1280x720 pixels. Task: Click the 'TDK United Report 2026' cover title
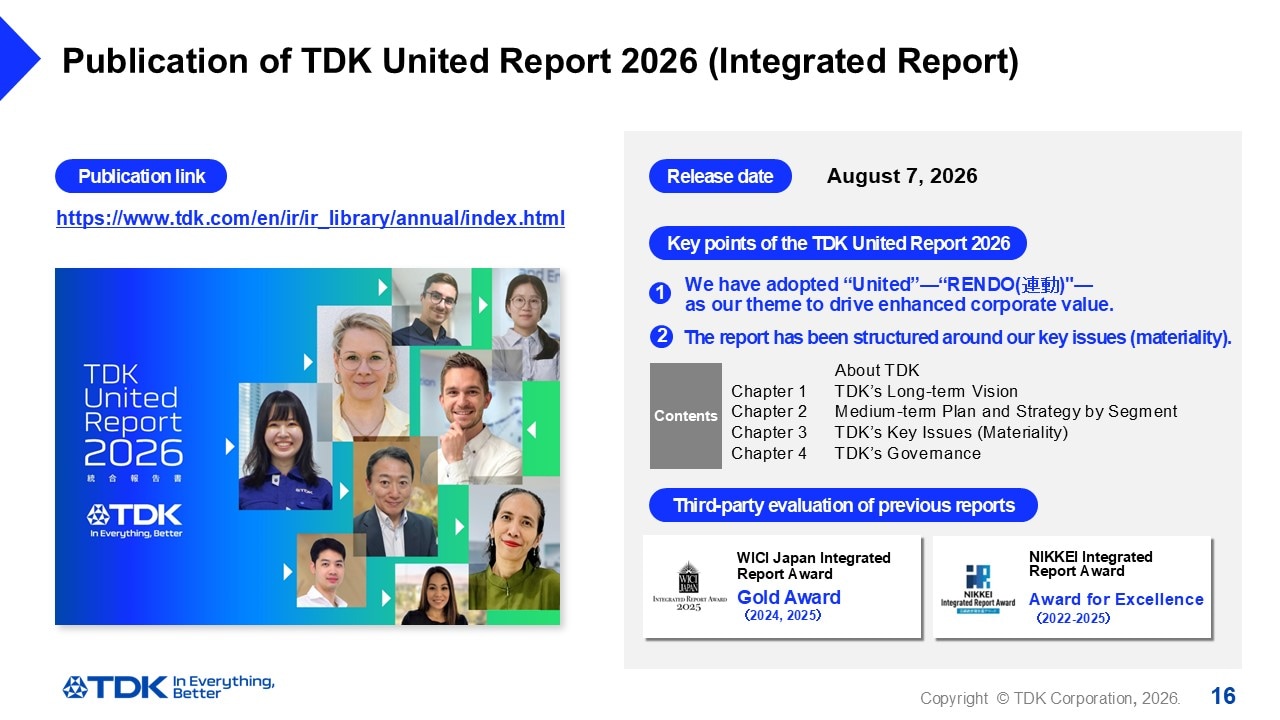pyautogui.click(x=133, y=415)
